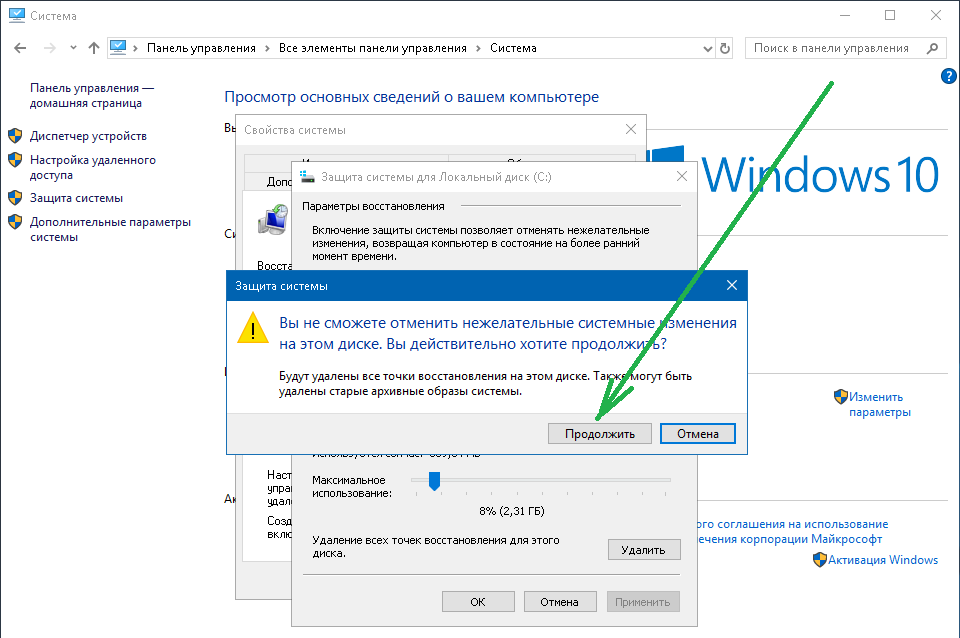Screen dimensions: 960x638
Task: Click the shield icon next to Диспетчер устройств
Action: pos(15,136)
